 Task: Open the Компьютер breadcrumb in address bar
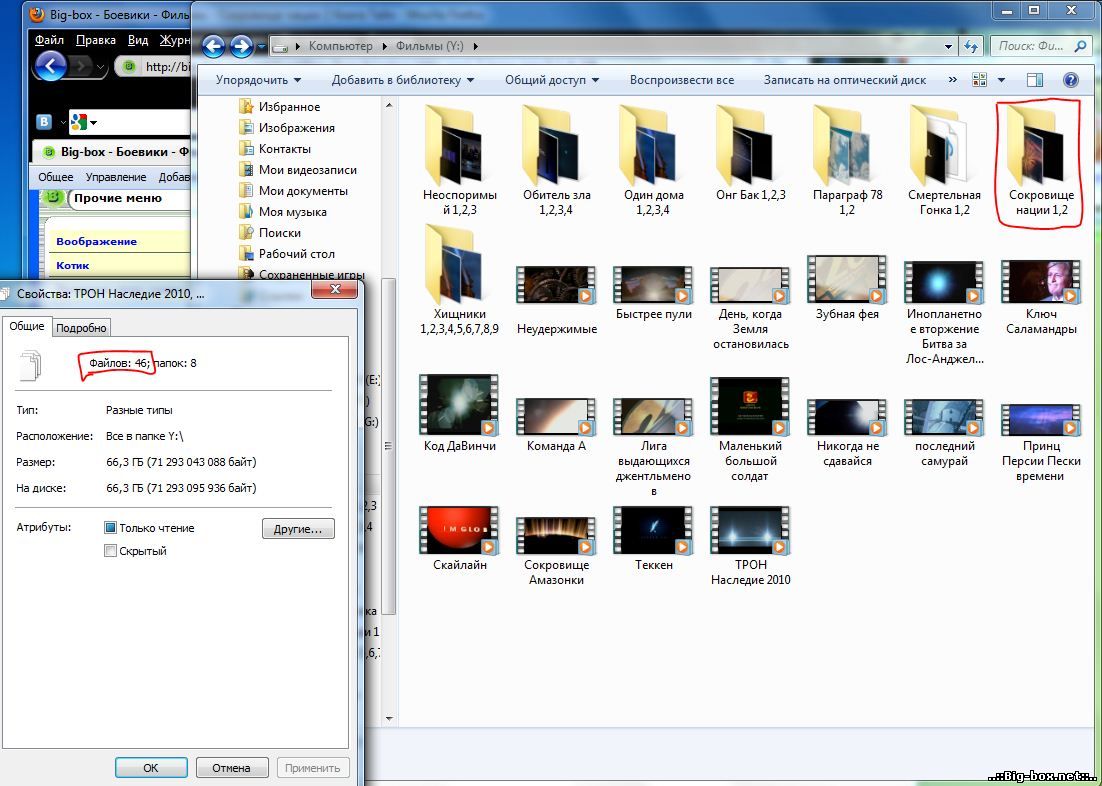(x=340, y=46)
